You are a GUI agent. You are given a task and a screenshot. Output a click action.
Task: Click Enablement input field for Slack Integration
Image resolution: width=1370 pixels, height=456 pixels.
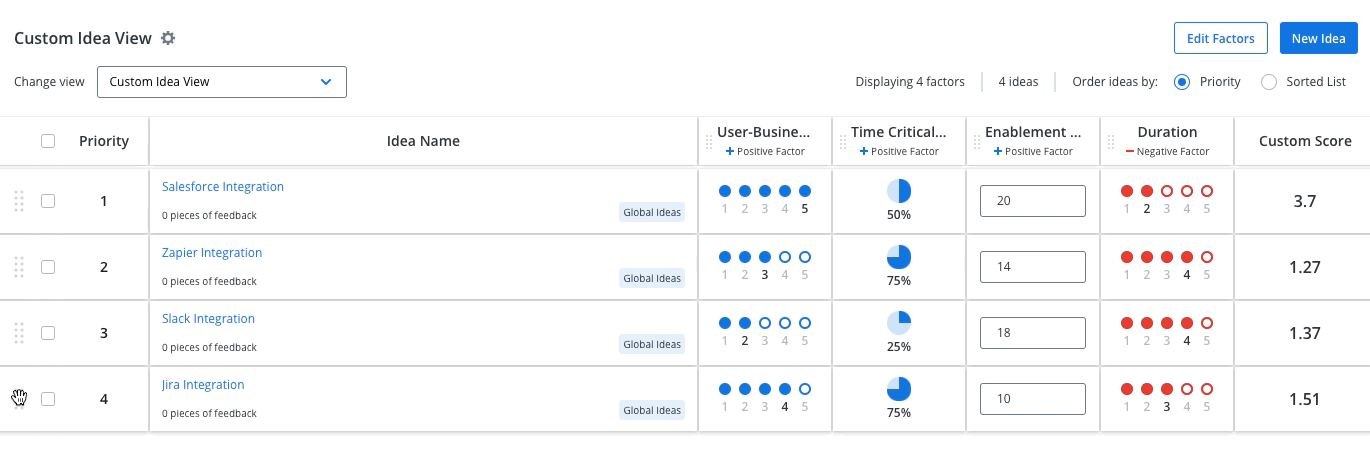1032,333
